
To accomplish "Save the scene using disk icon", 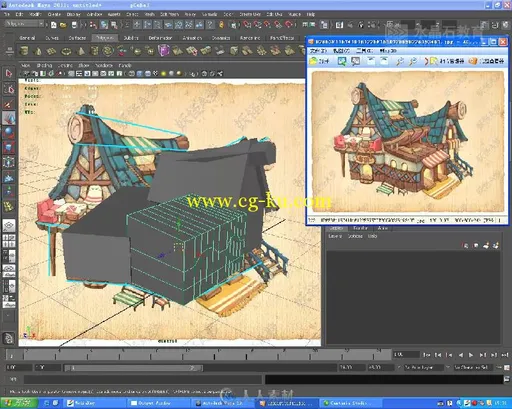I will pyautogui.click(x=74, y=25).
